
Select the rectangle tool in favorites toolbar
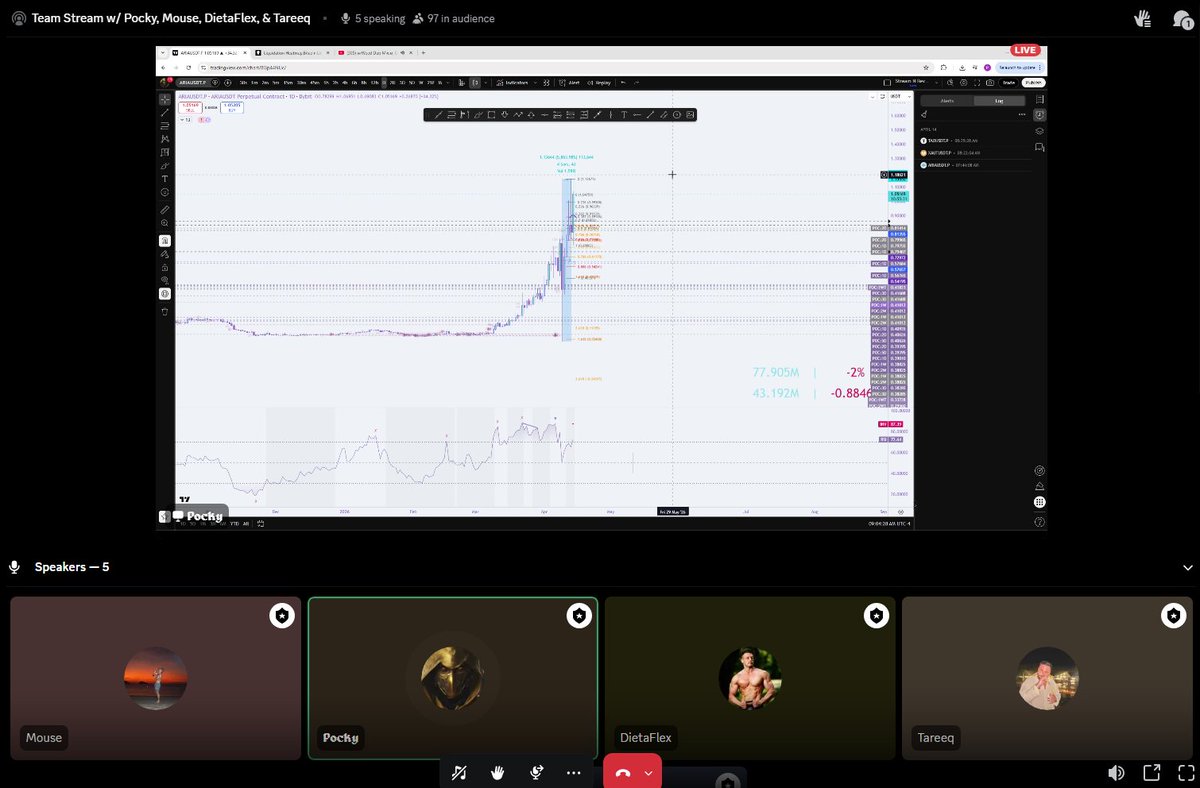pos(491,115)
